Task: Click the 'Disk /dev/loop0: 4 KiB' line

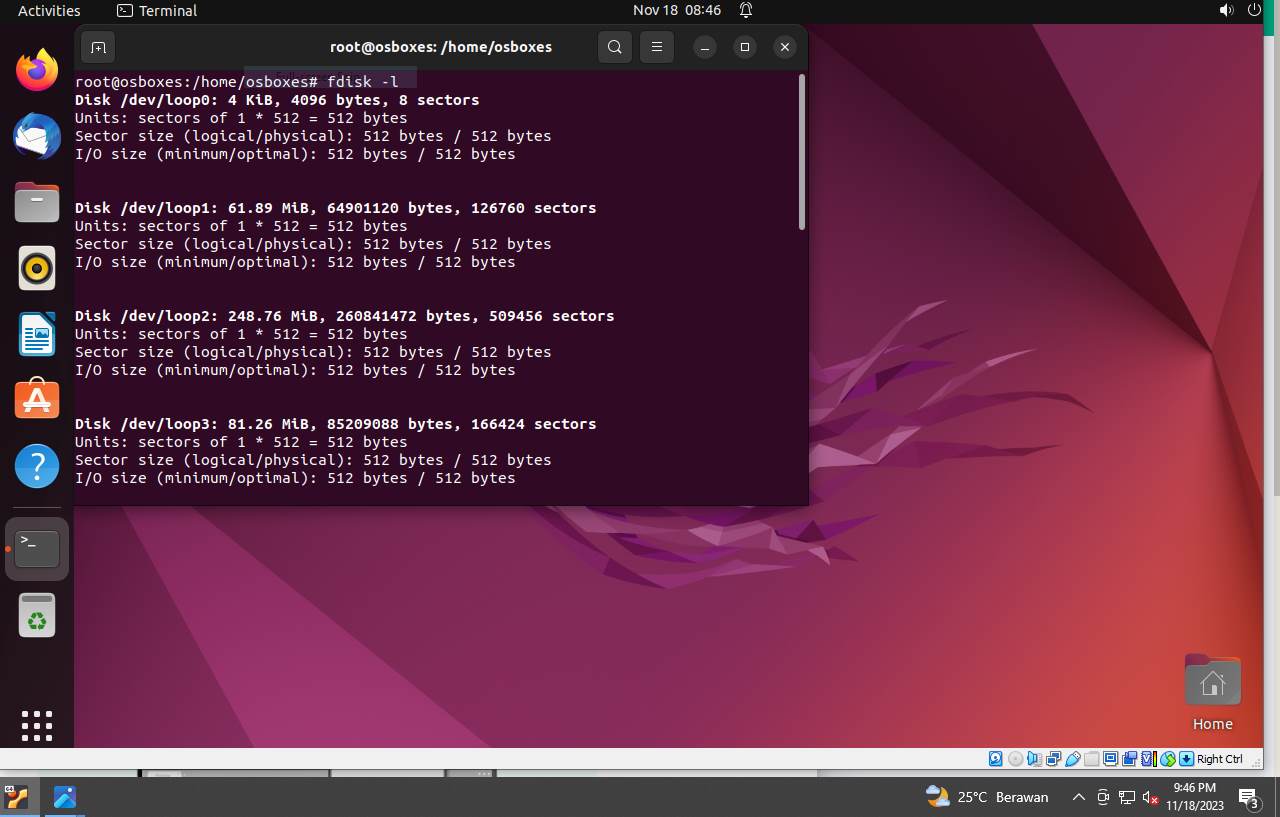Action: click(277, 100)
